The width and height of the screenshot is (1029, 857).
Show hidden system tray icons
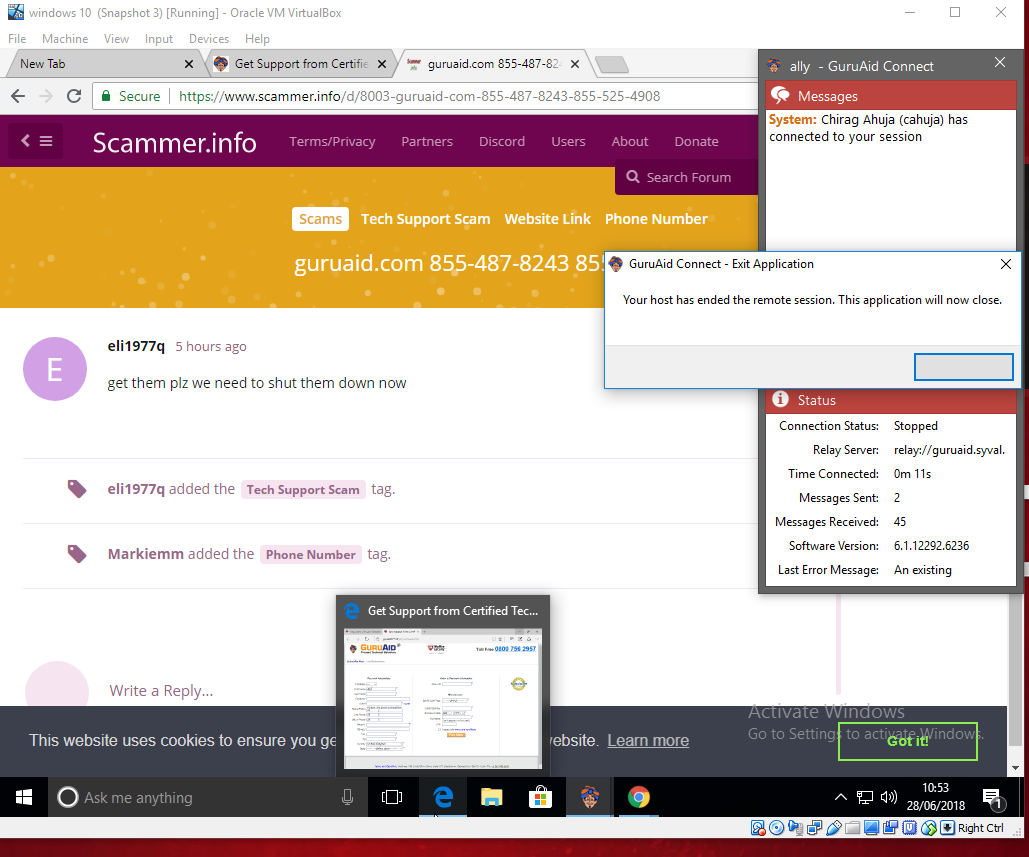(x=840, y=797)
